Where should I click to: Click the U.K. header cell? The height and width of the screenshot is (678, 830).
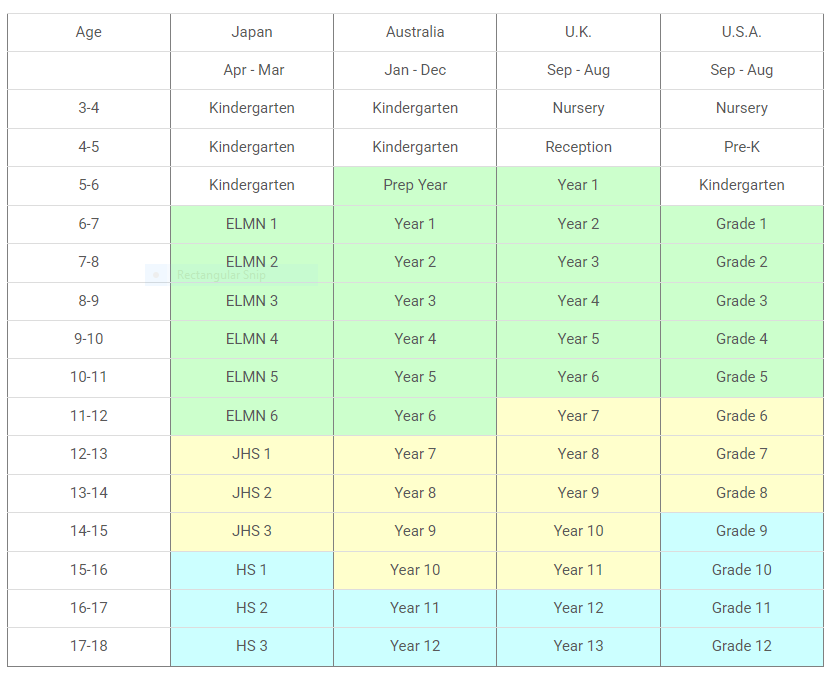click(578, 32)
